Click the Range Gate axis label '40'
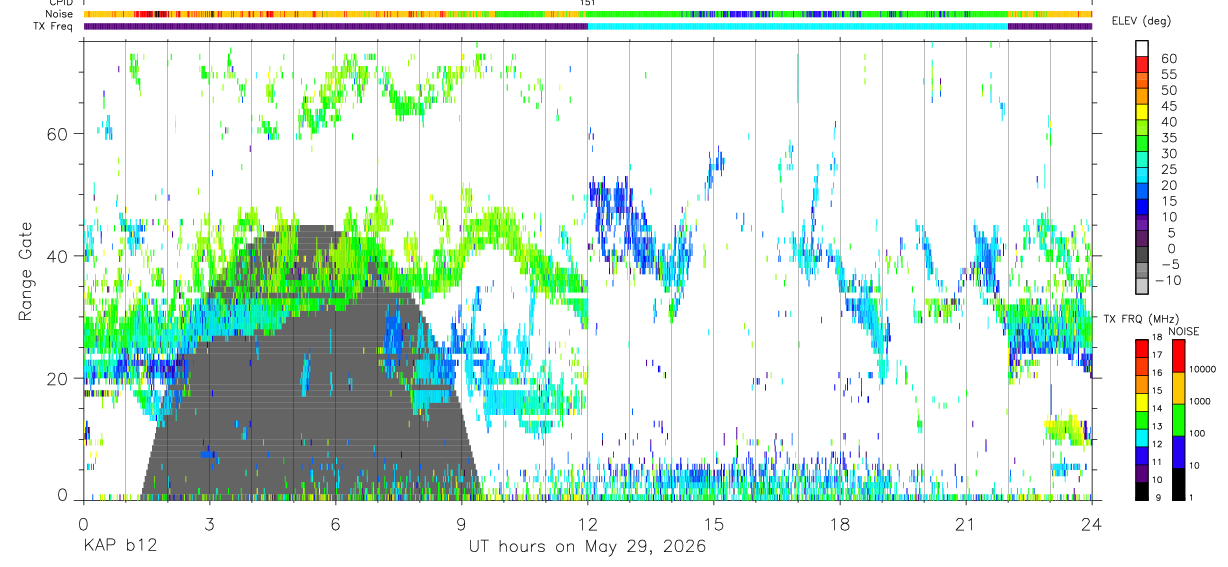Screen dimensions: 1228x567 [57, 256]
